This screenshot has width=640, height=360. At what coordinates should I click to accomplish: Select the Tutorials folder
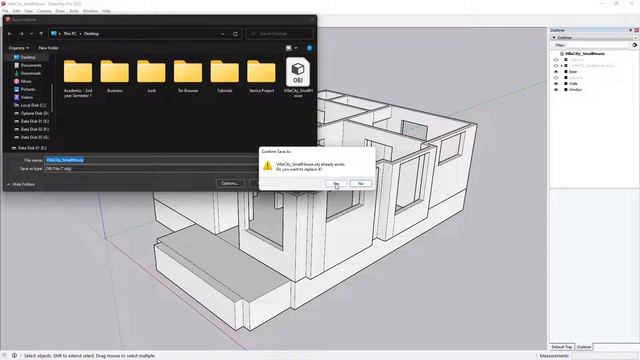pyautogui.click(x=224, y=76)
